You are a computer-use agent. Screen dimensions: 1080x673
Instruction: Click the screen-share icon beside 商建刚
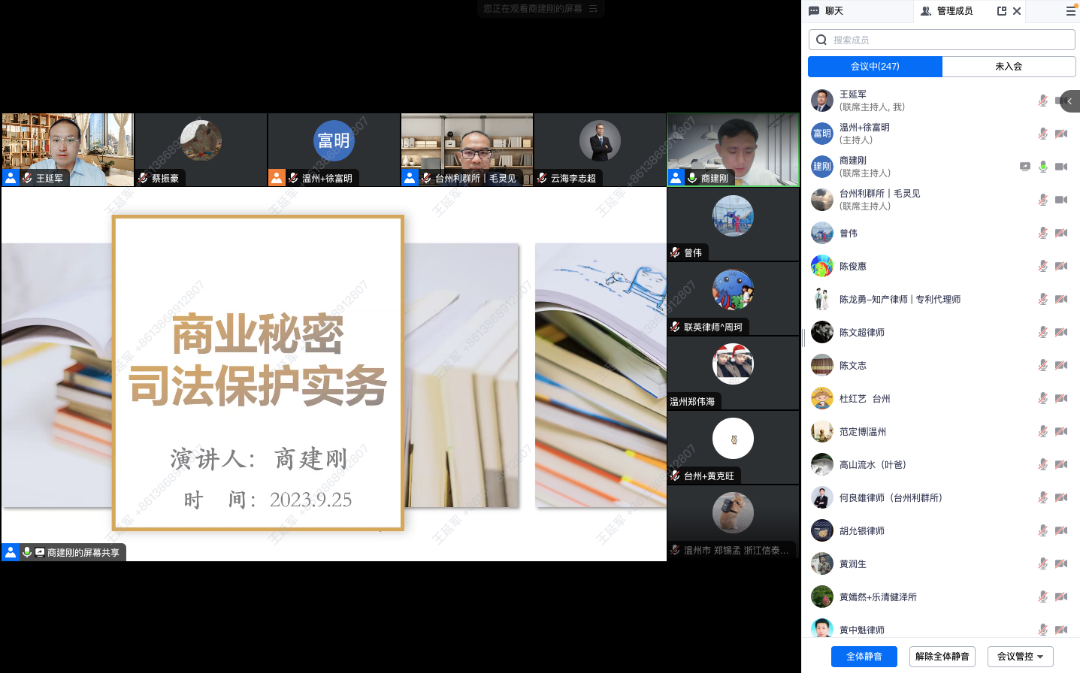pos(1025,166)
